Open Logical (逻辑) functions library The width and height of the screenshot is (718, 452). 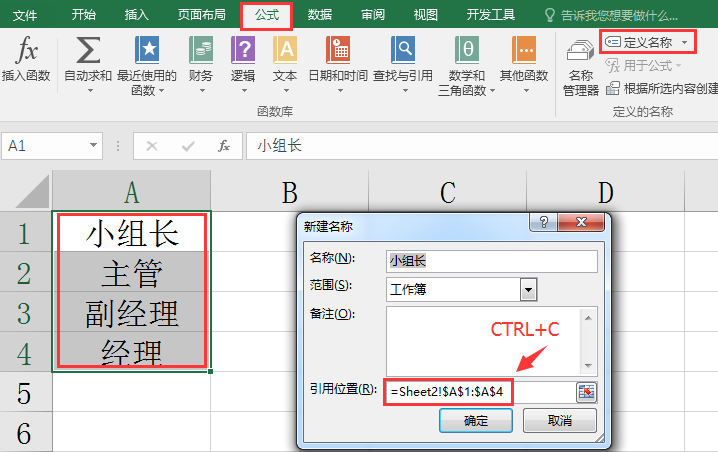coord(243,64)
